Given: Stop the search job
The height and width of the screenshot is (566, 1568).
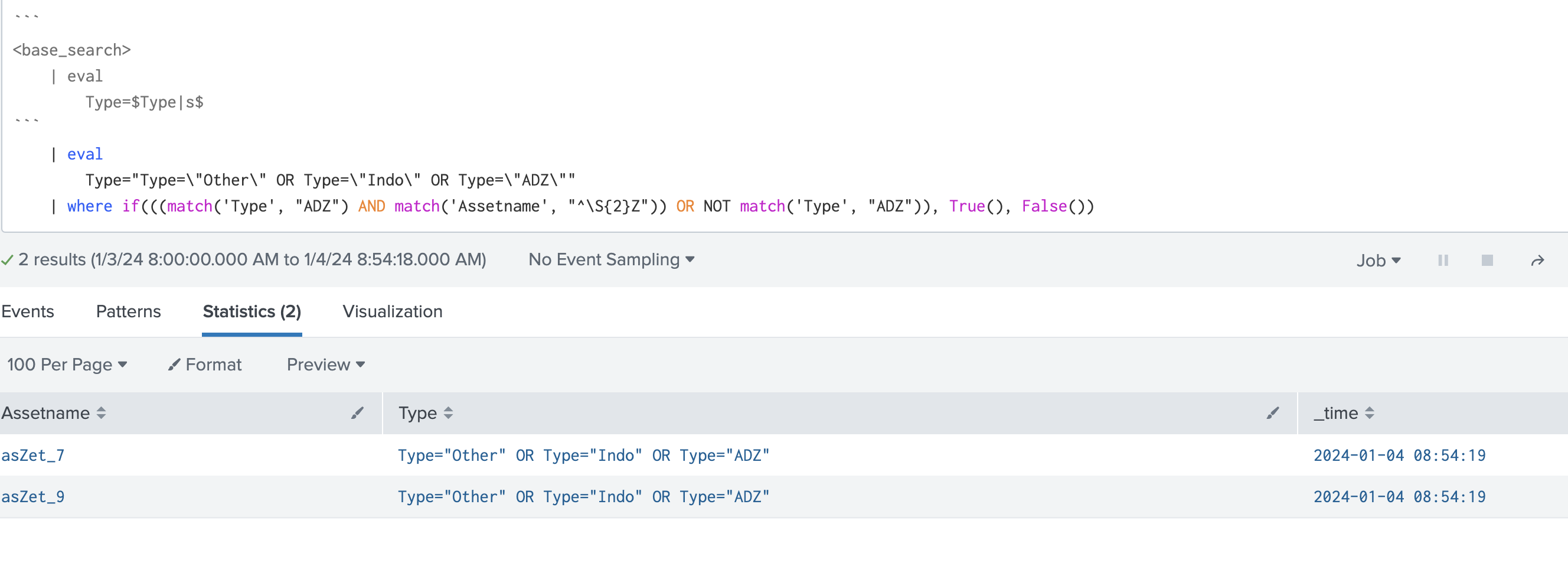Looking at the screenshot, I should [1487, 261].
